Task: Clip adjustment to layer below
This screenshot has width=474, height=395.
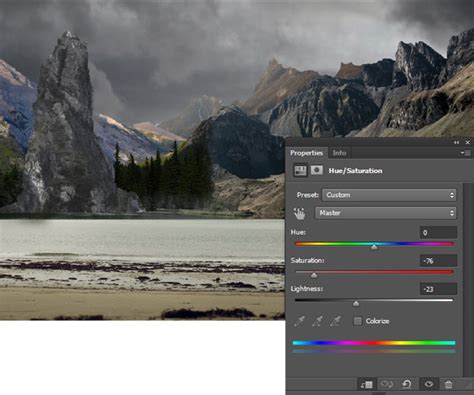Action: pyautogui.click(x=366, y=384)
